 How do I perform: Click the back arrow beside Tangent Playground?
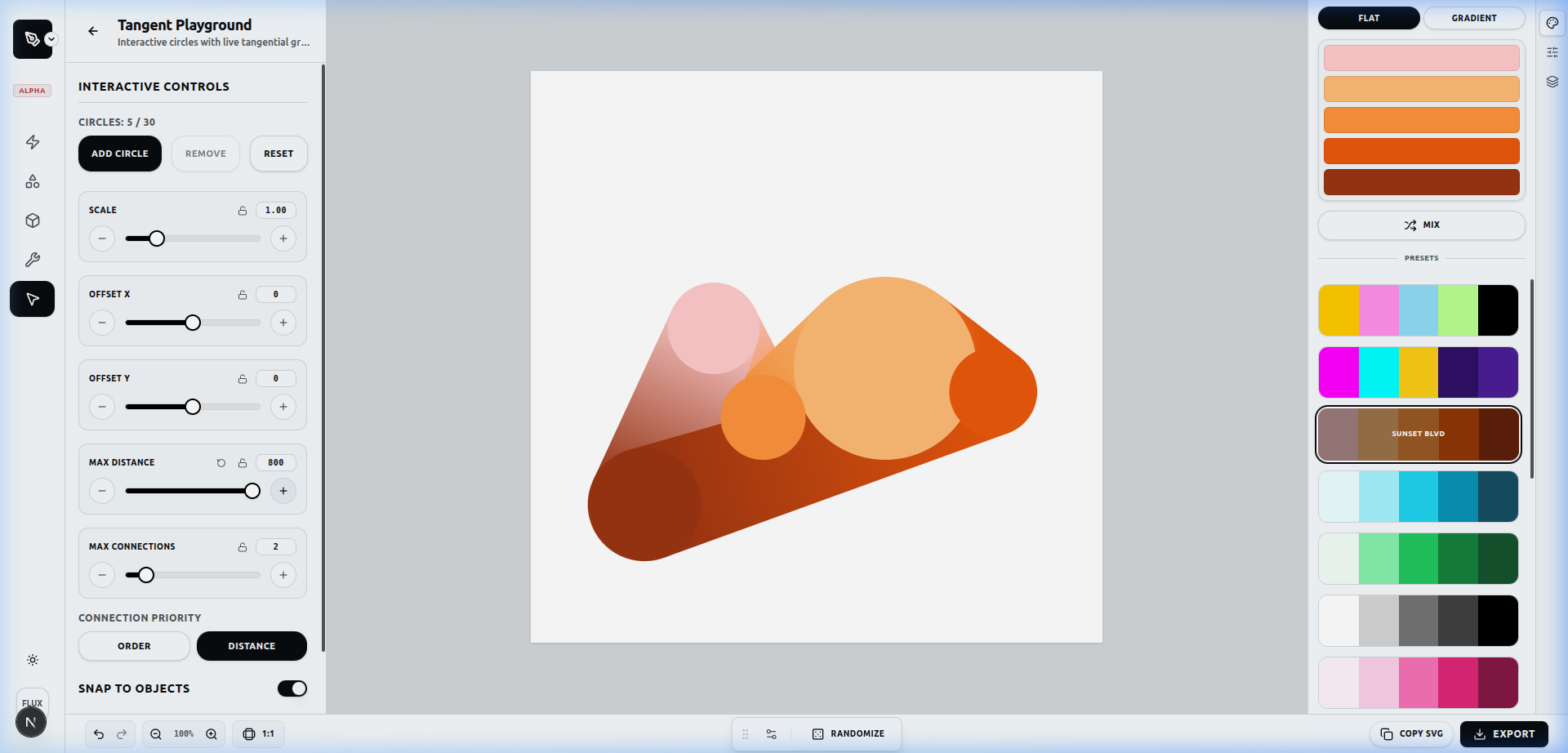(93, 31)
